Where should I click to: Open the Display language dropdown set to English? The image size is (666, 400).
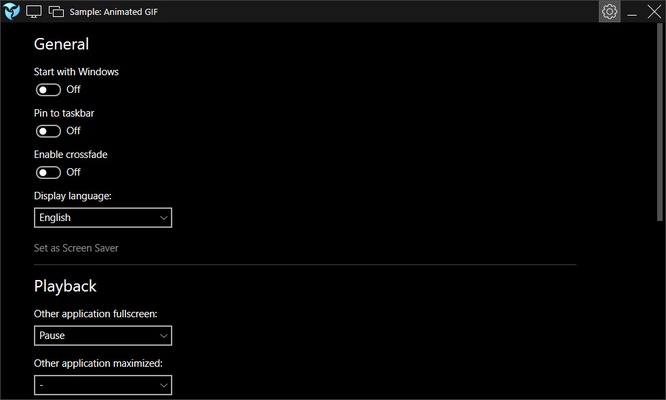point(102,218)
